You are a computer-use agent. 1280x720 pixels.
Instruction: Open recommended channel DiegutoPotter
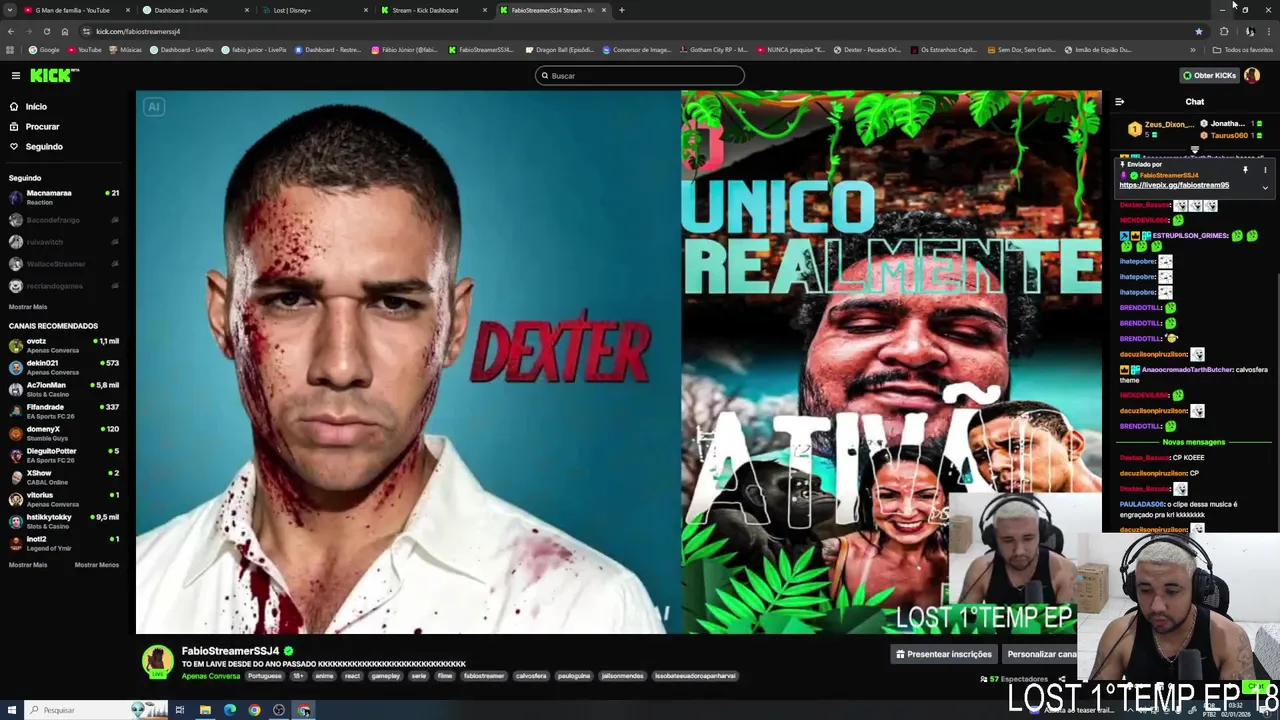tap(64, 455)
